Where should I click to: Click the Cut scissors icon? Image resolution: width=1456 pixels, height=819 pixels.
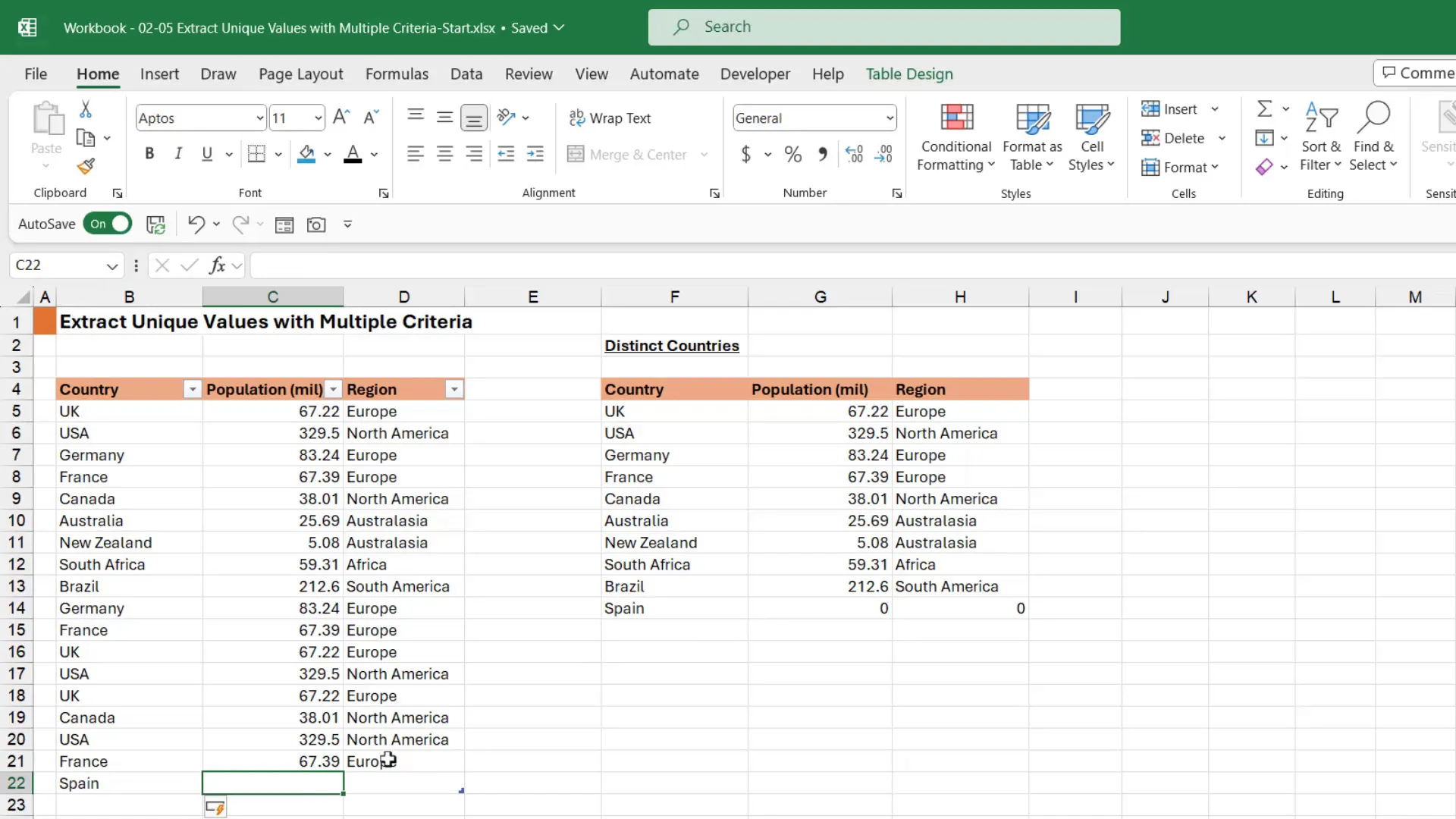point(86,109)
